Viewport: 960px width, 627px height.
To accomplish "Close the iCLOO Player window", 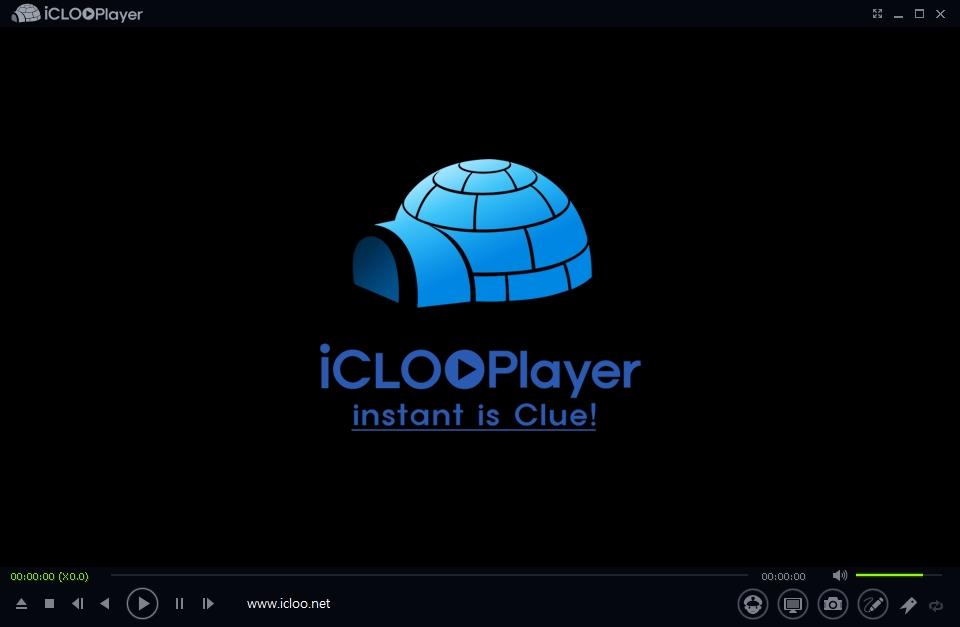I will coord(940,13).
